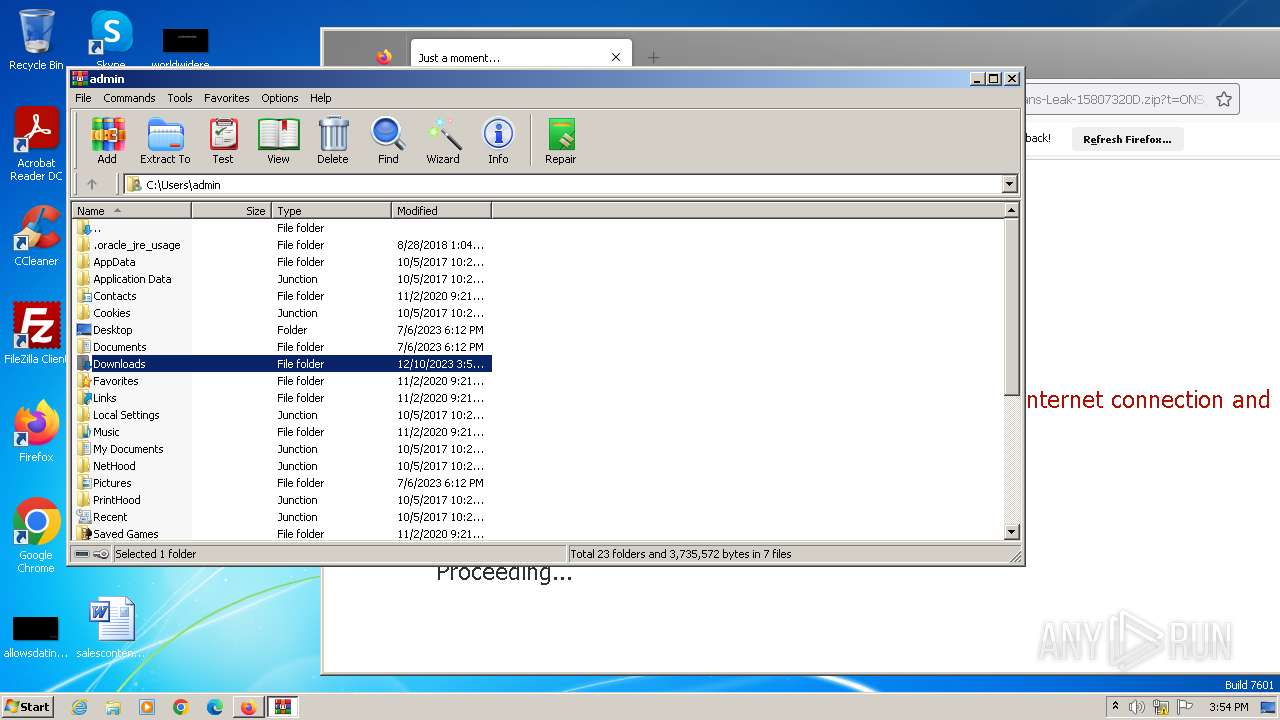The height and width of the screenshot is (720, 1280).
Task: Open Firefox desktop shortcut
Action: [x=36, y=432]
